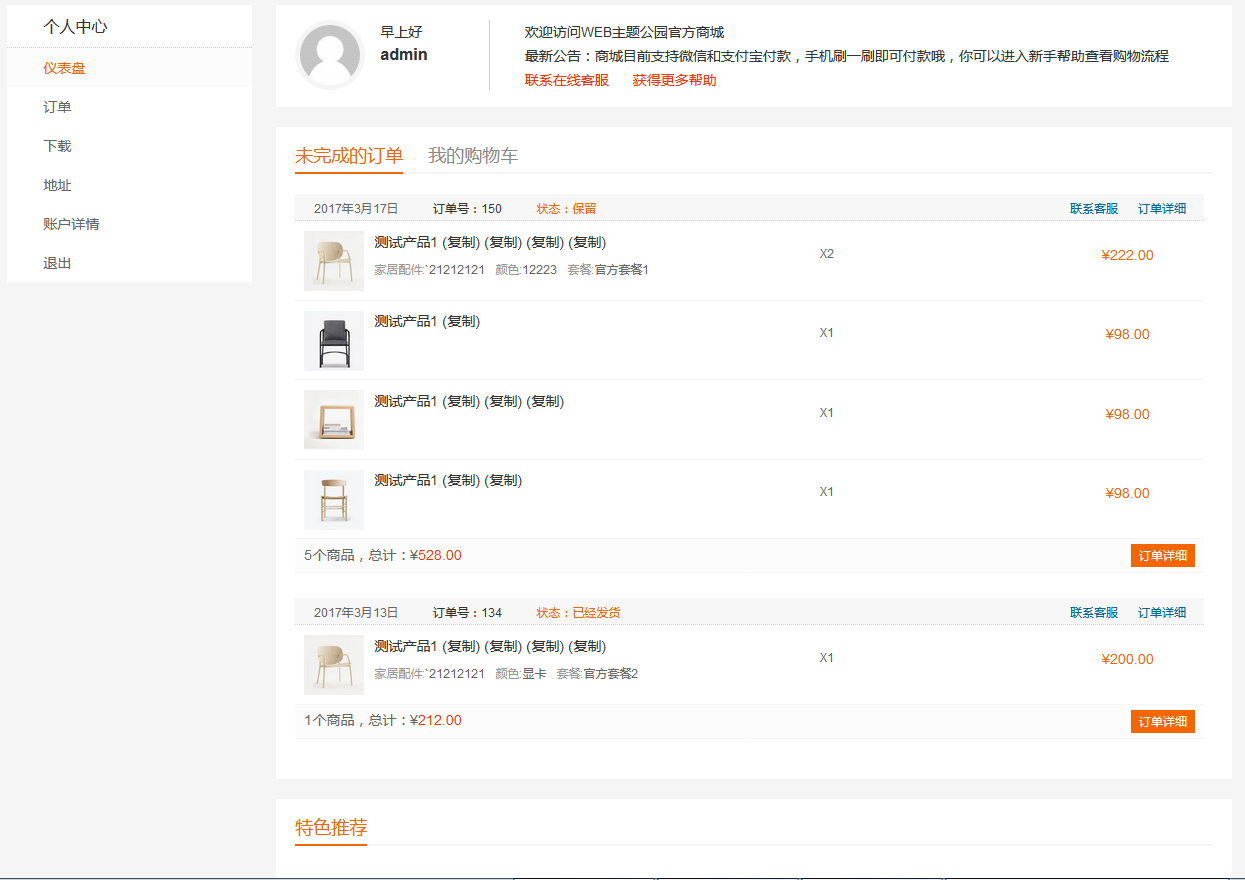
Task: Switch to the 我的购物车 tab
Action: pyautogui.click(x=473, y=156)
